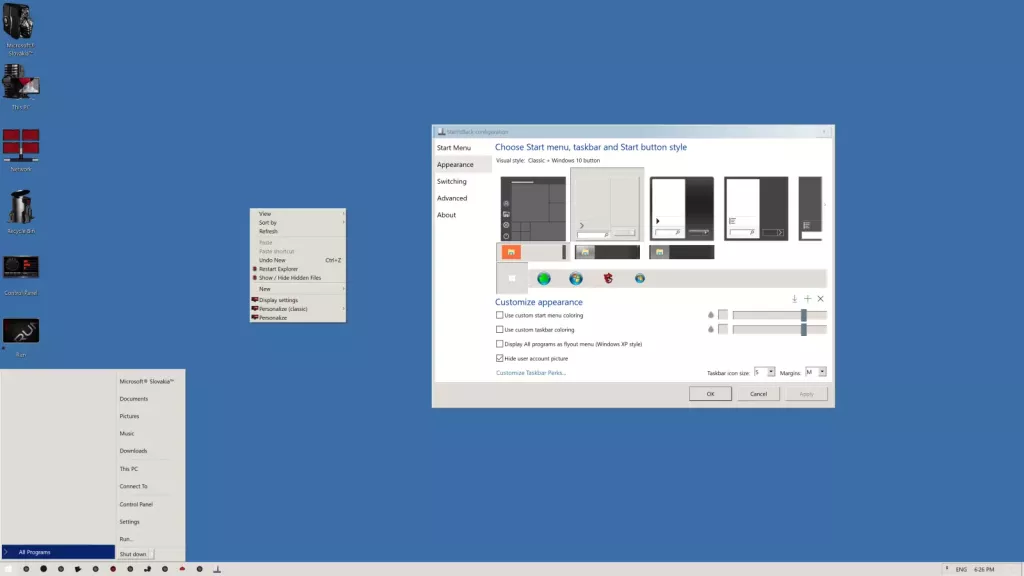Viewport: 1024px width, 576px height.
Task: Select the Windows 7 orb start button
Action: [576, 279]
